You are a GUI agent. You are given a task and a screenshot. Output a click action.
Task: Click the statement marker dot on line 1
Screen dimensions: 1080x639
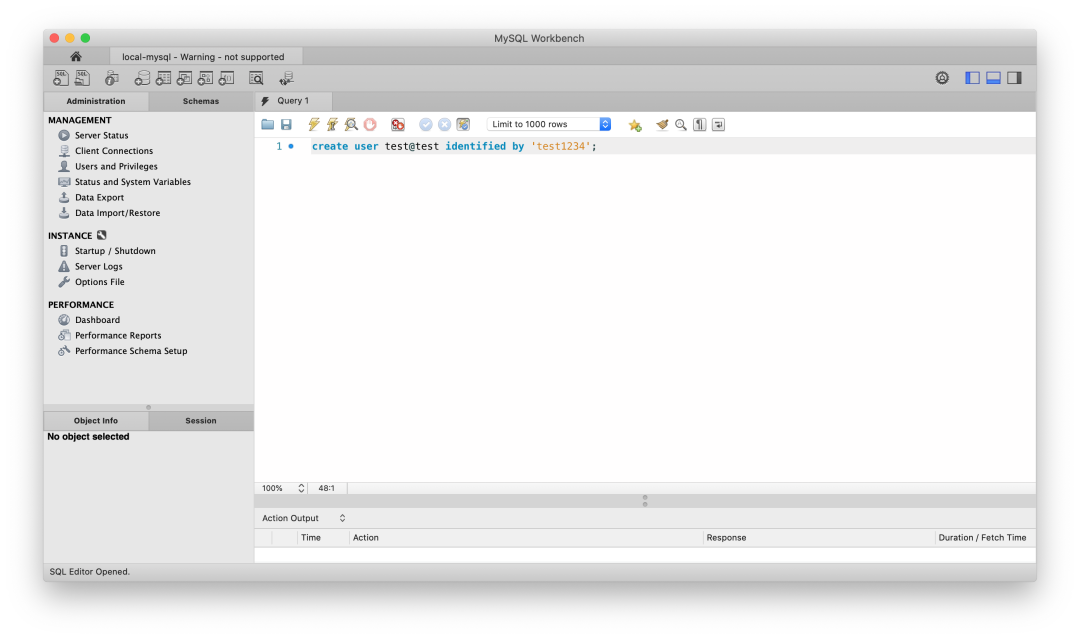click(x=291, y=146)
